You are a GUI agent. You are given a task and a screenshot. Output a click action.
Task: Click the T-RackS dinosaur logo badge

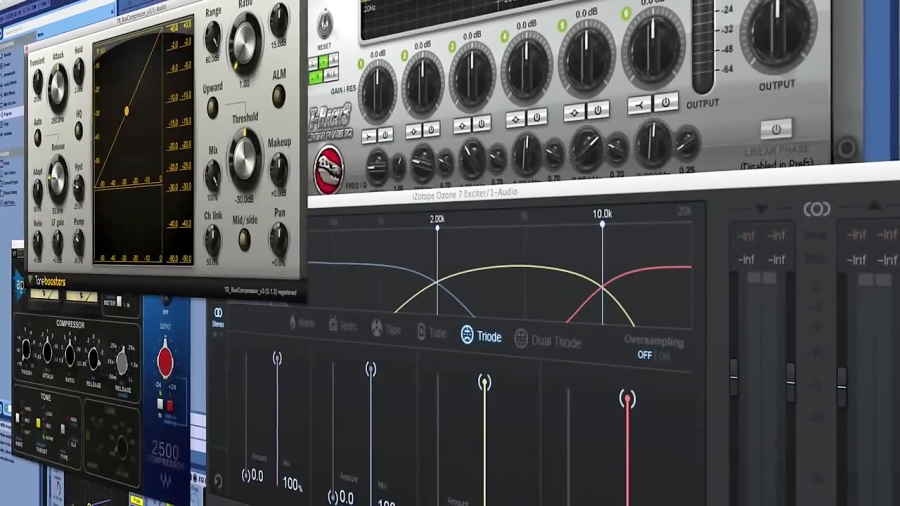(328, 170)
